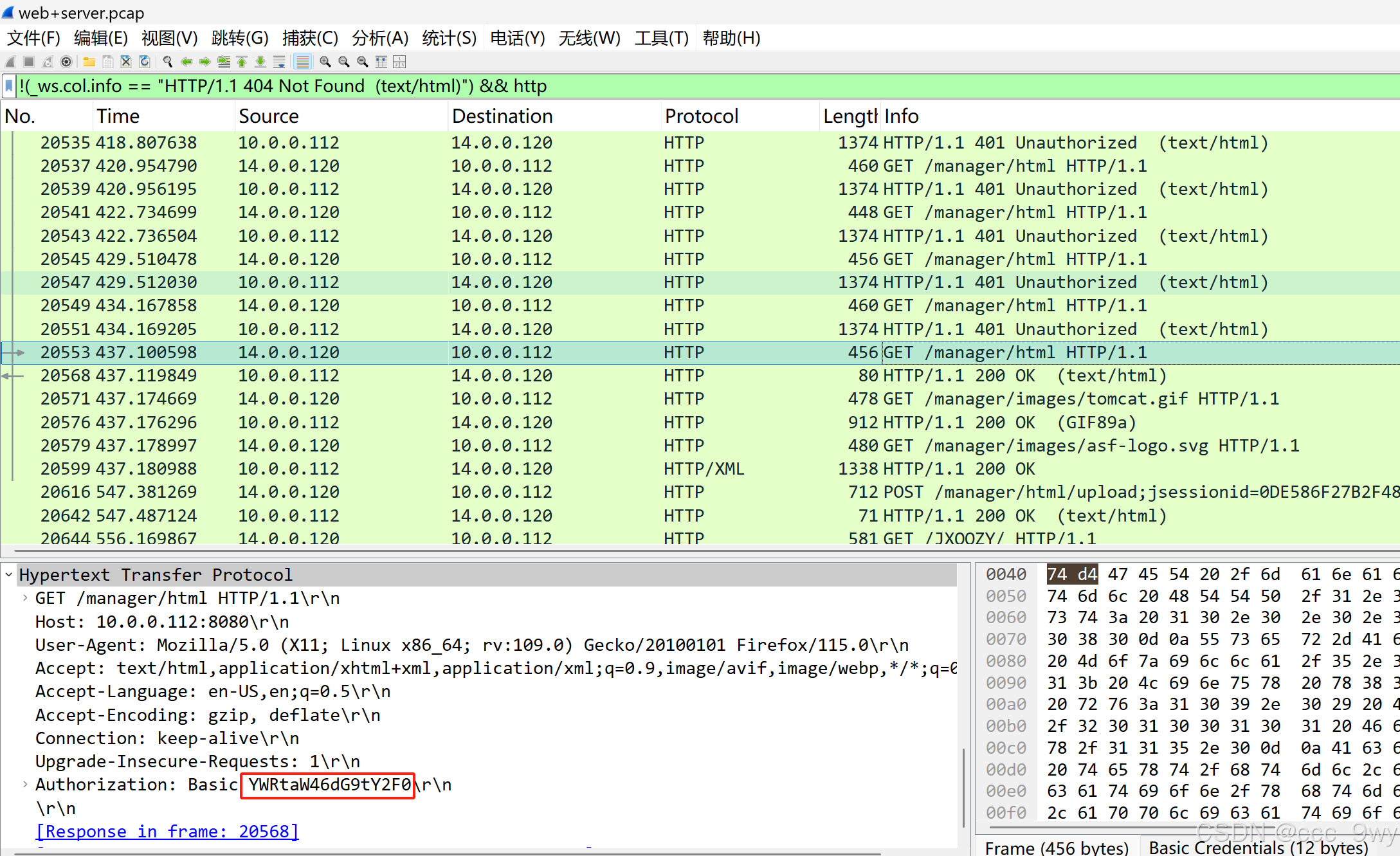Click the find packet magnifier icon
Image resolution: width=1400 pixels, height=856 pixels.
pos(168,62)
